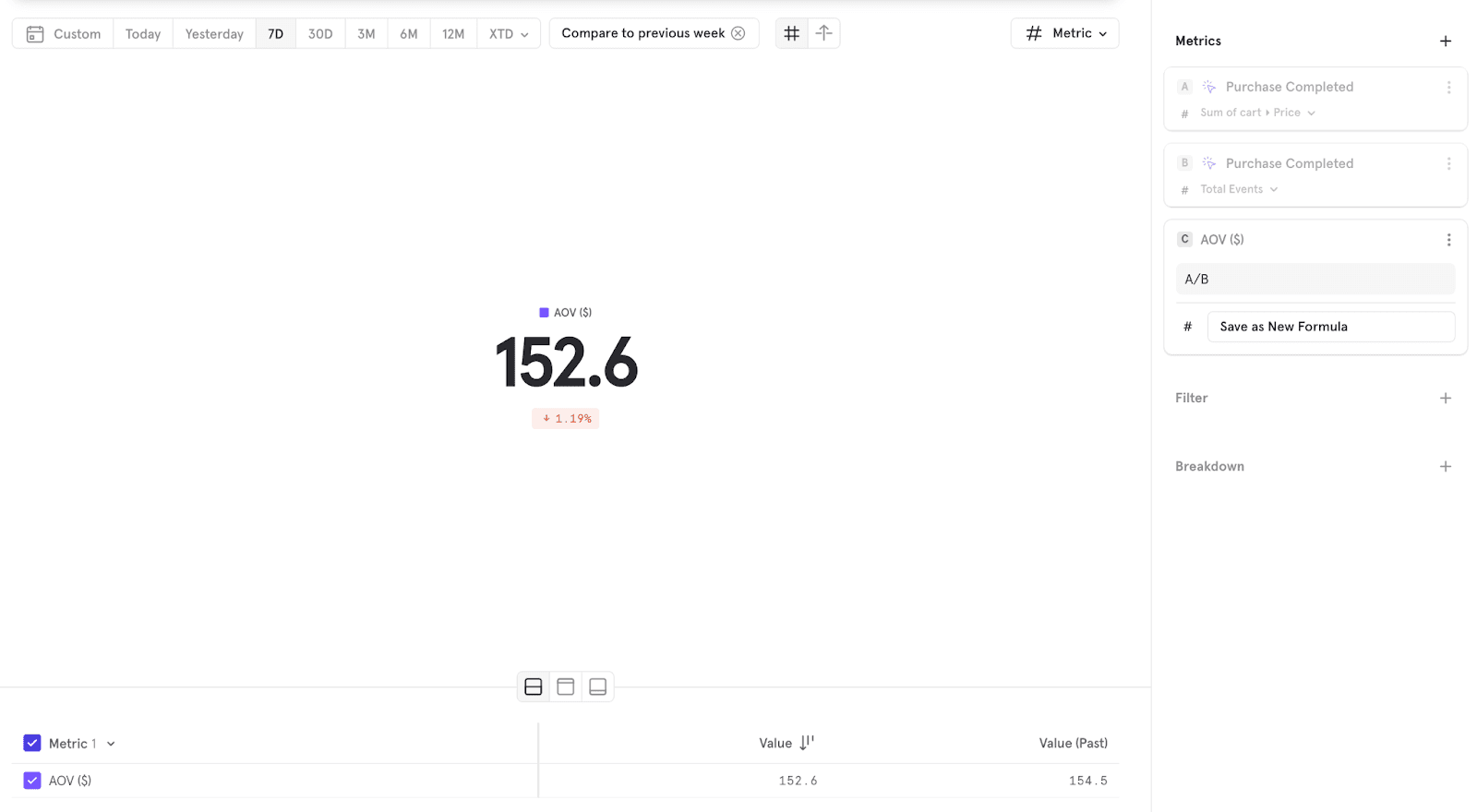Uncheck the AOV ($) row checkbox
The image size is (1477, 812).
[32, 781]
